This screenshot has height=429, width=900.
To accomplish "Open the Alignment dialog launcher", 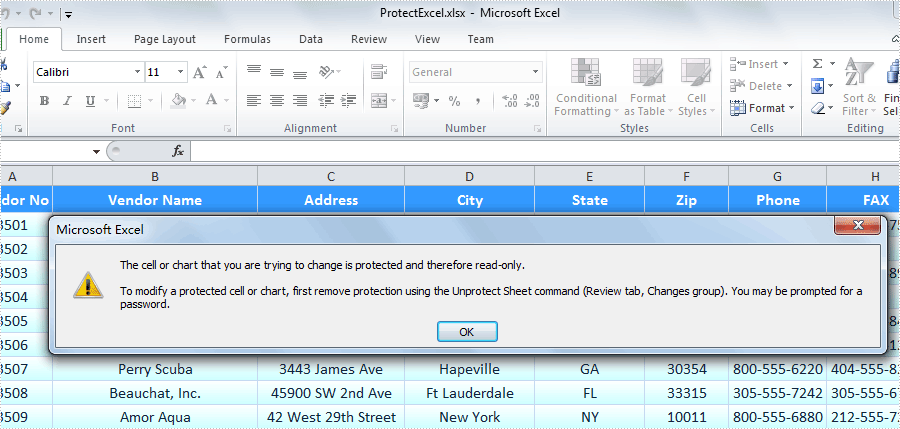I will (394, 129).
